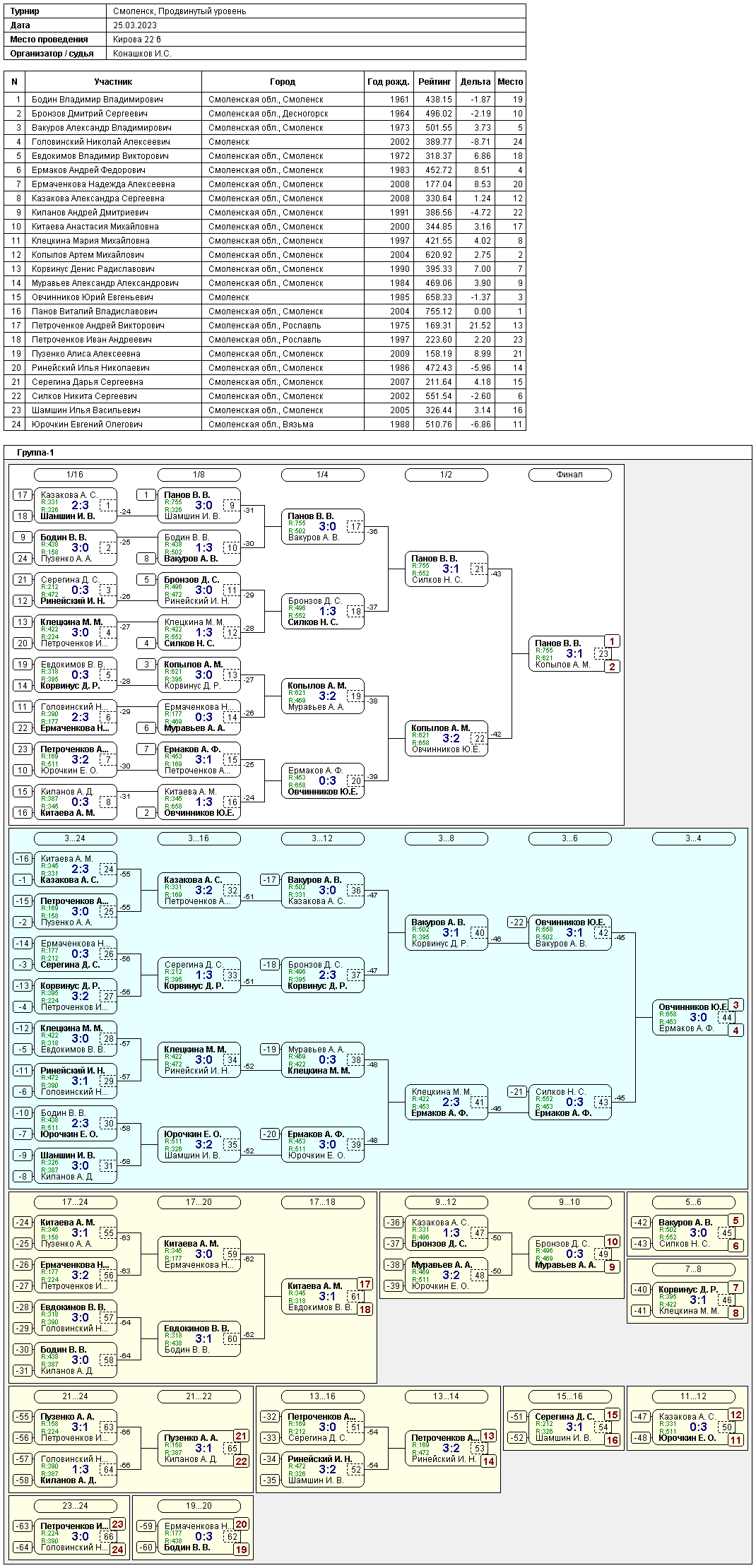
Task: Click first place badge beside Панов В. В.
Action: point(612,641)
